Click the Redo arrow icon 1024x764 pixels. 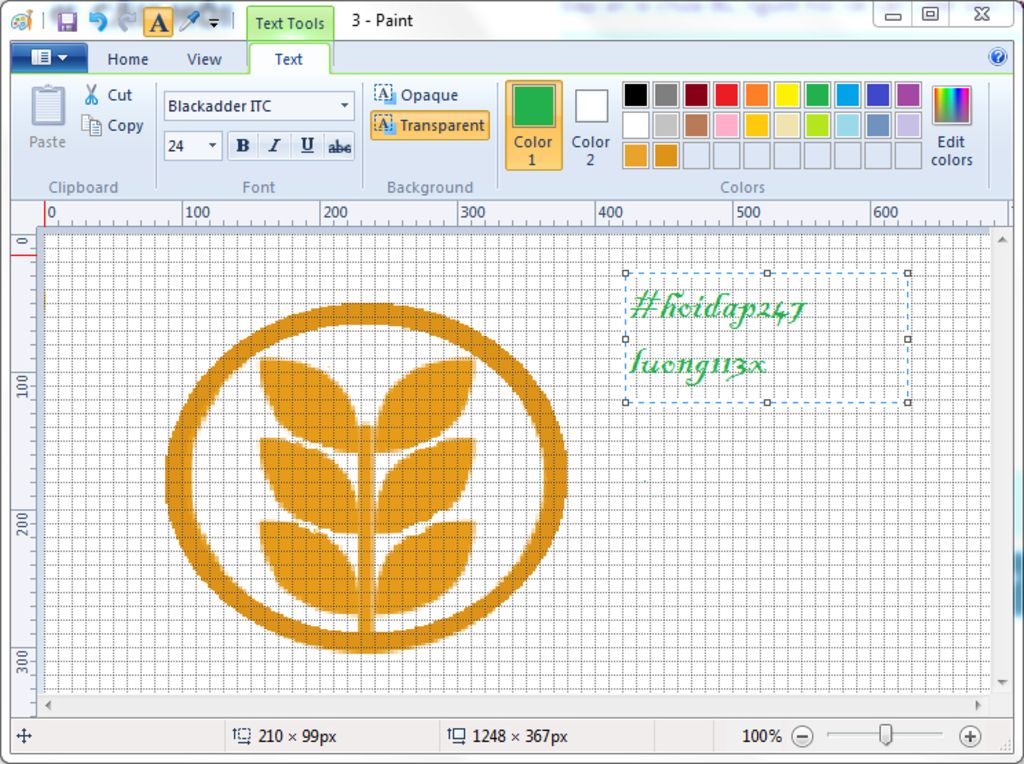click(x=126, y=22)
